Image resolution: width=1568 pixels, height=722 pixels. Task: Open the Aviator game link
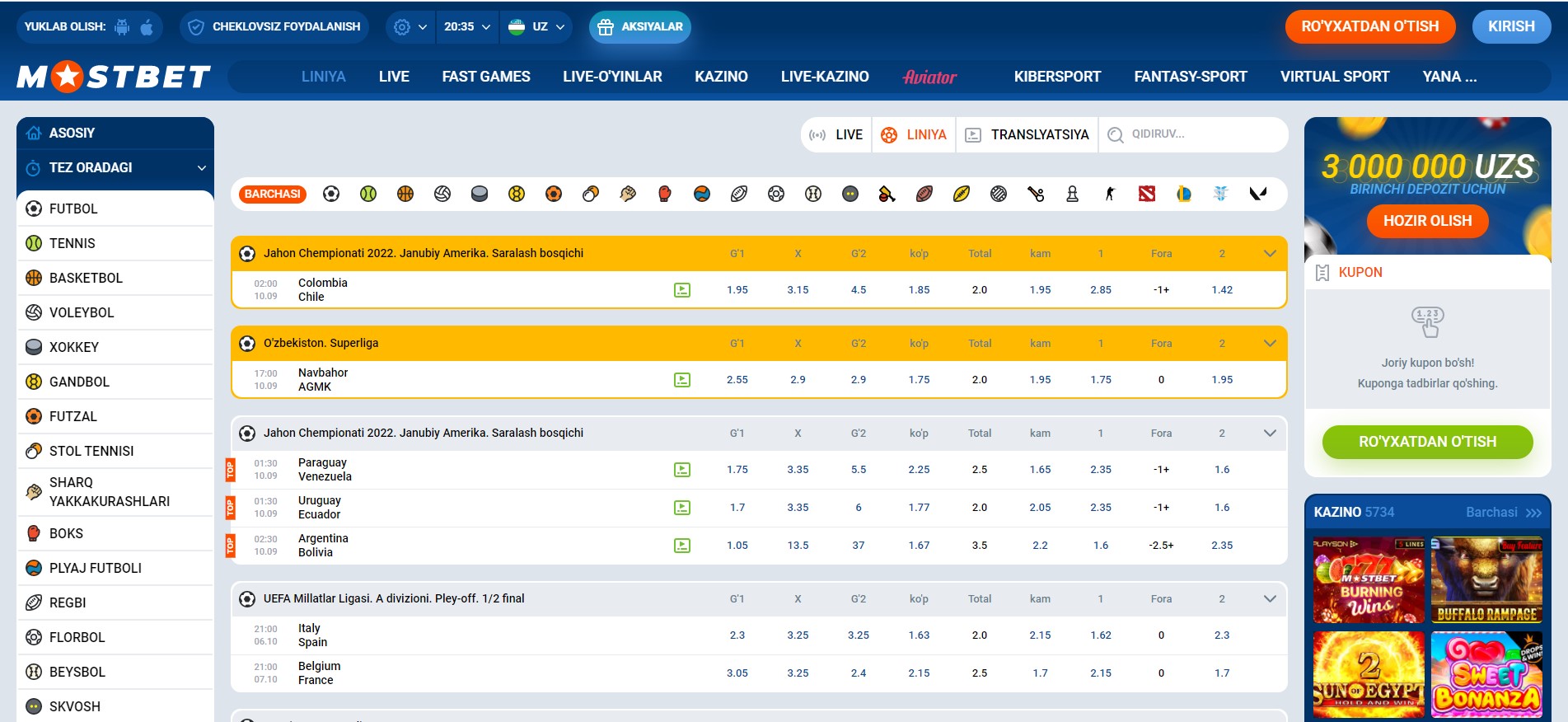[x=929, y=77]
